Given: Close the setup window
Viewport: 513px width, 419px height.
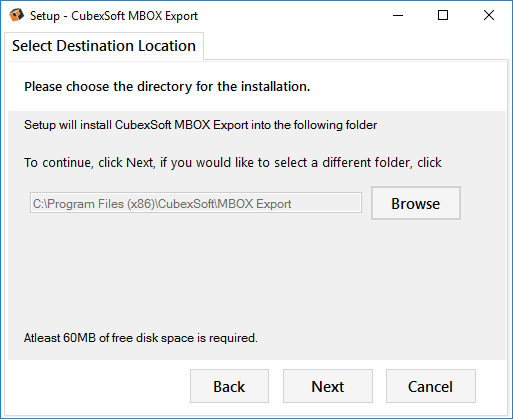Looking at the screenshot, I should (x=489, y=15).
